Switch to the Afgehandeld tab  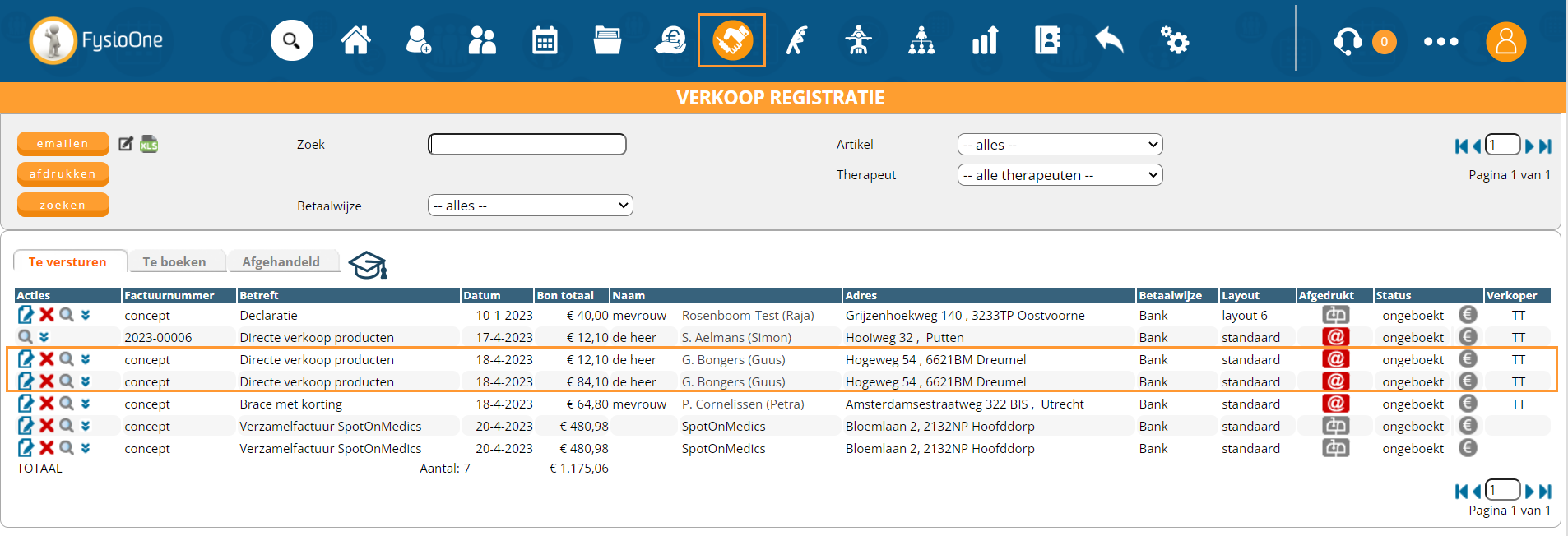click(281, 262)
